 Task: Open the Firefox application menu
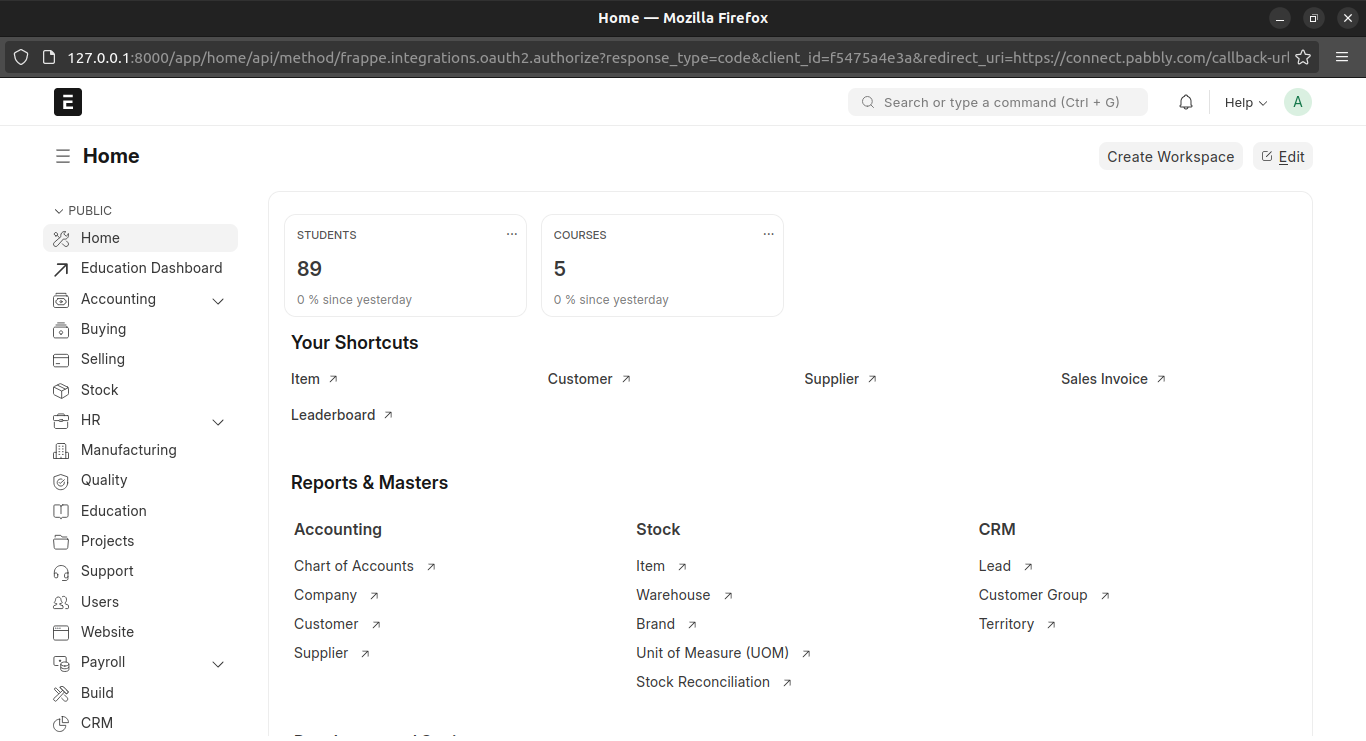coord(1341,57)
